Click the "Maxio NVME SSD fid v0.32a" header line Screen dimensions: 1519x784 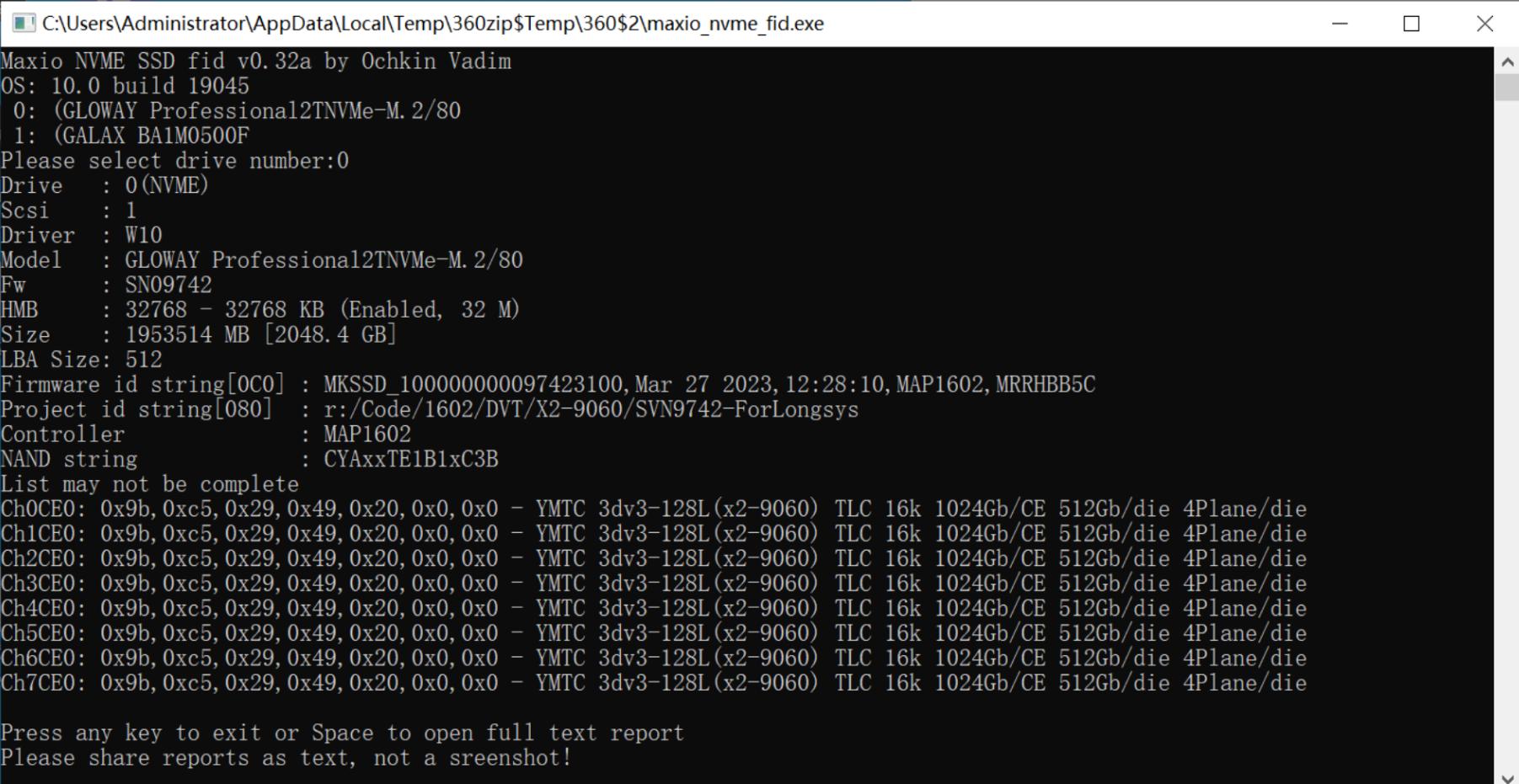[x=256, y=61]
